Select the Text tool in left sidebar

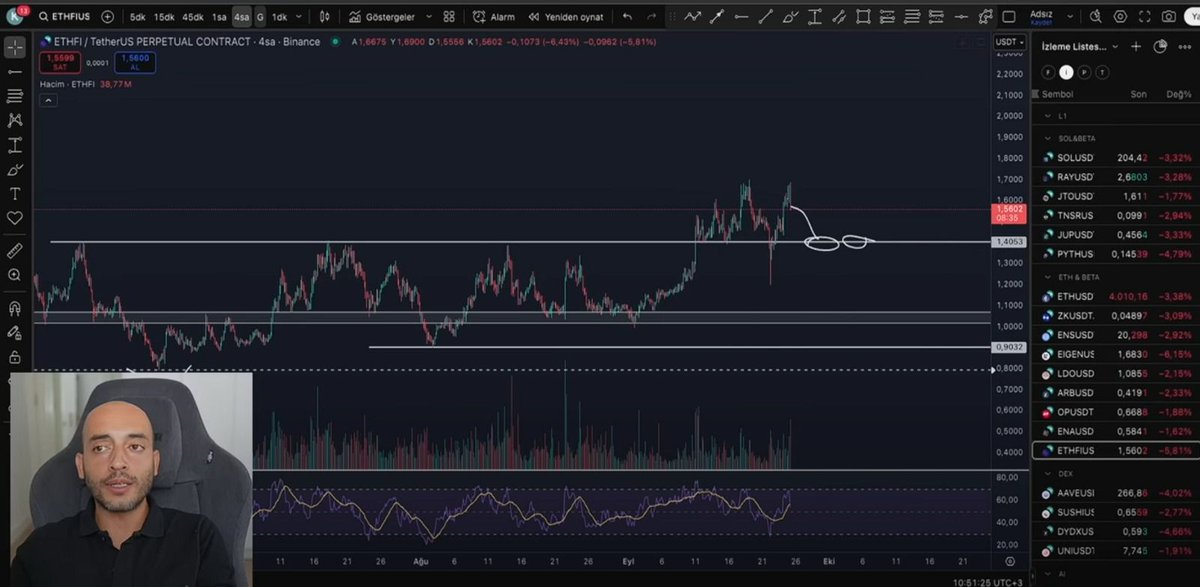tap(15, 193)
